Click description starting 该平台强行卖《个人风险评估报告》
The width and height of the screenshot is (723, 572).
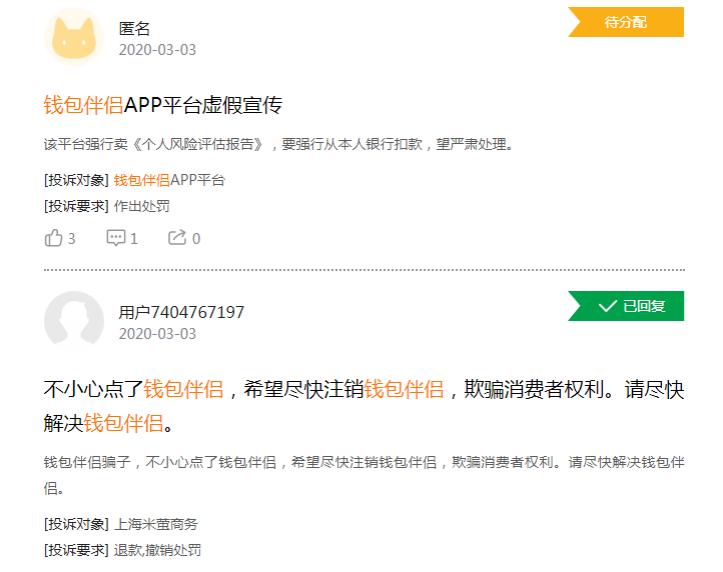[x=279, y=144]
